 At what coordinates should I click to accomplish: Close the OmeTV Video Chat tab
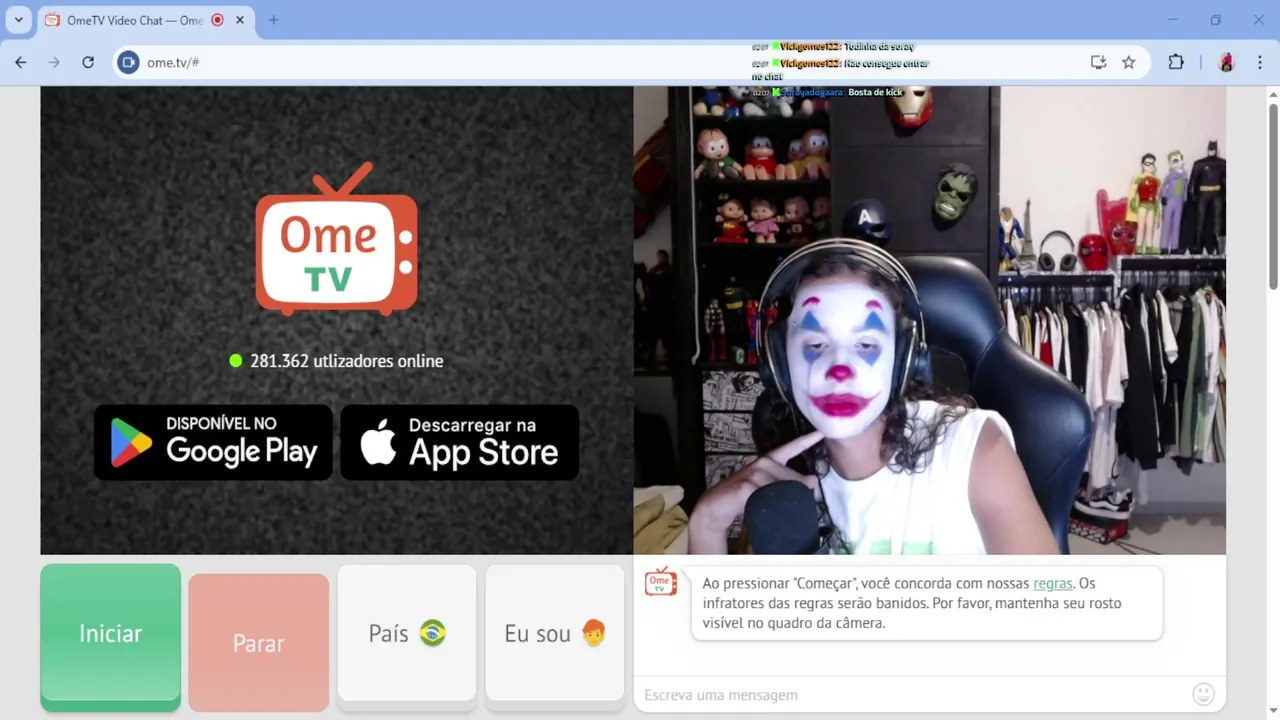tap(240, 20)
